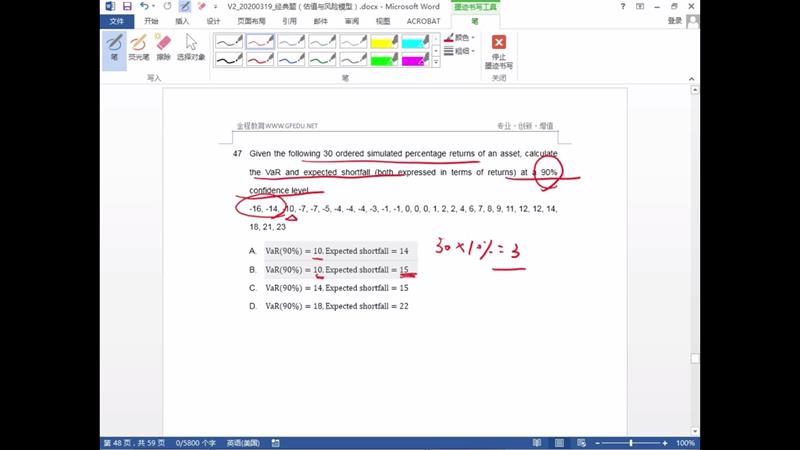The image size is (800, 450).
Task: Choose the thick green pen style
Action: (x=322, y=59)
